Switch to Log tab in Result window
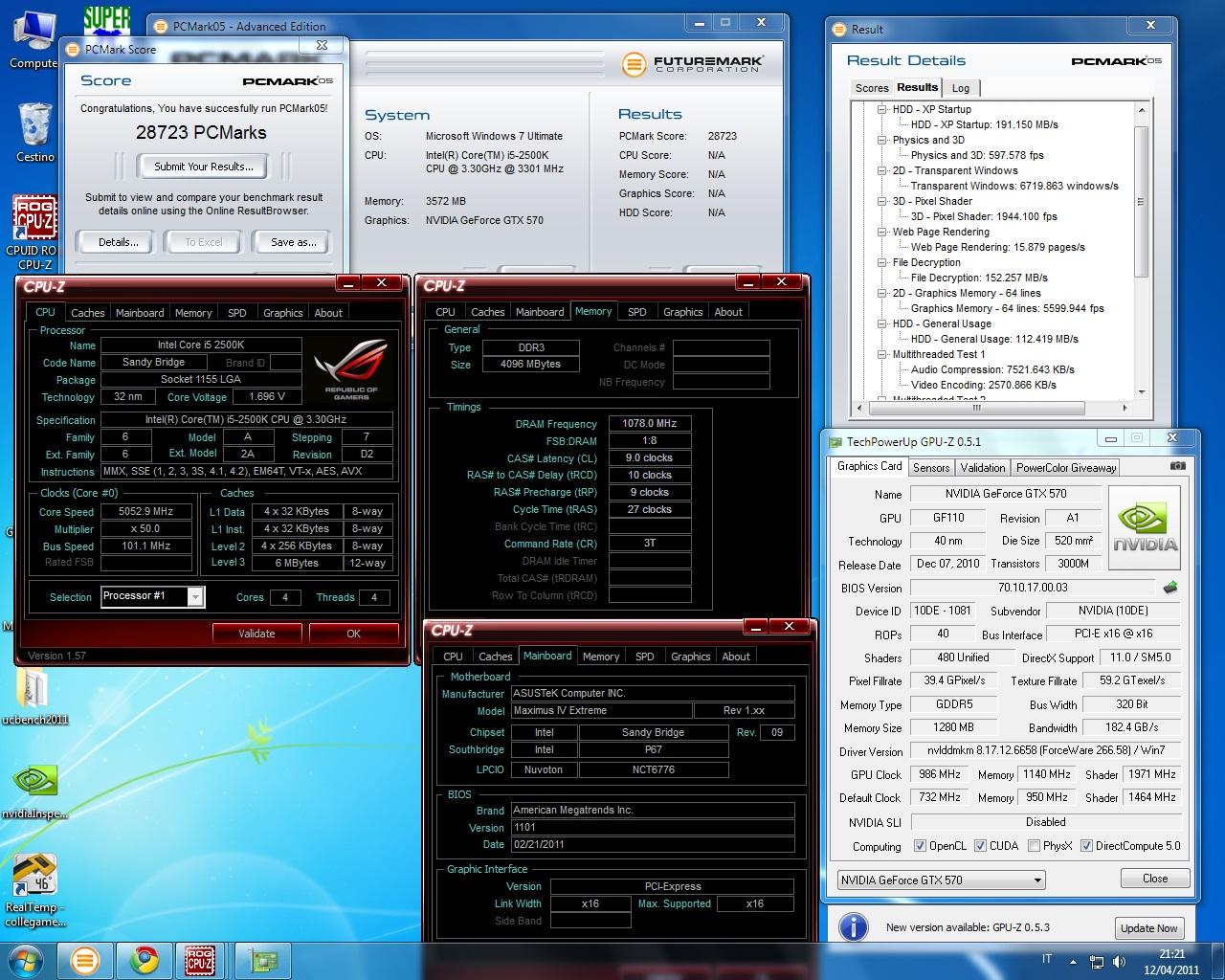 pyautogui.click(x=961, y=88)
